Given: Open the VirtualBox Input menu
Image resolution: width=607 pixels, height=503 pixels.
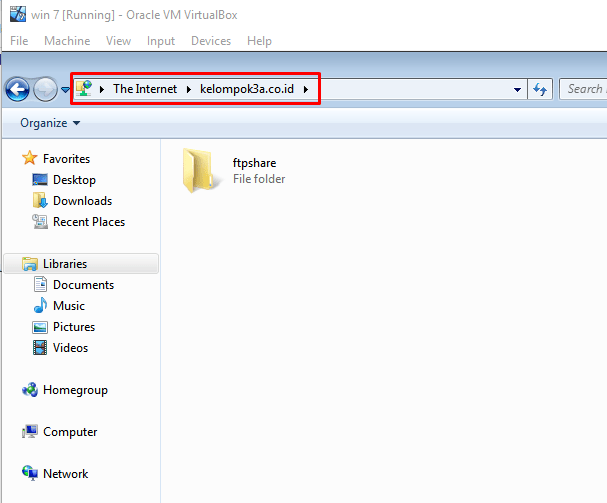Looking at the screenshot, I should (161, 41).
